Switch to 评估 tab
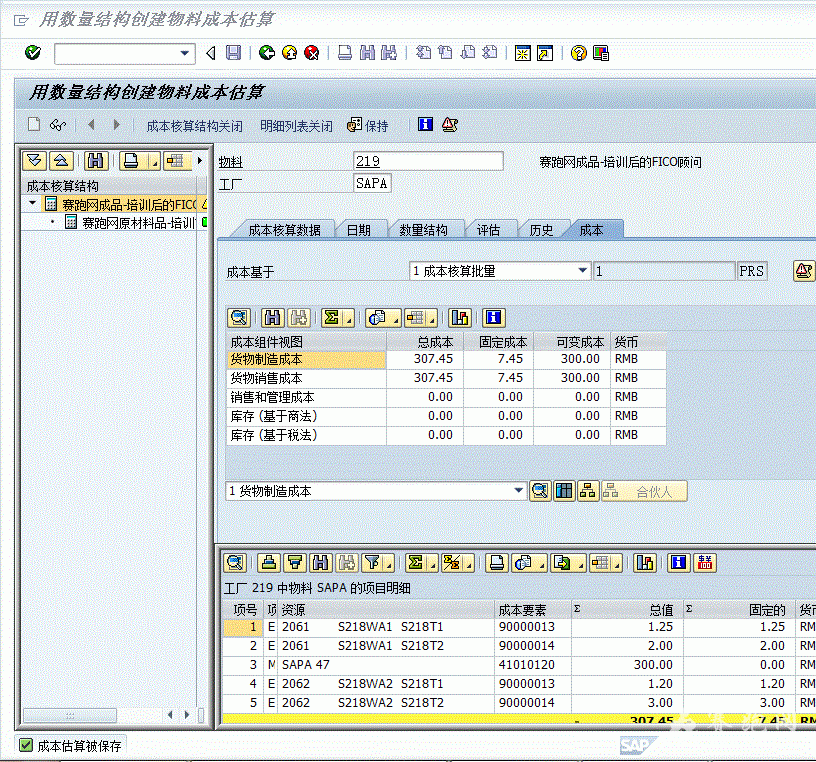 (x=488, y=230)
